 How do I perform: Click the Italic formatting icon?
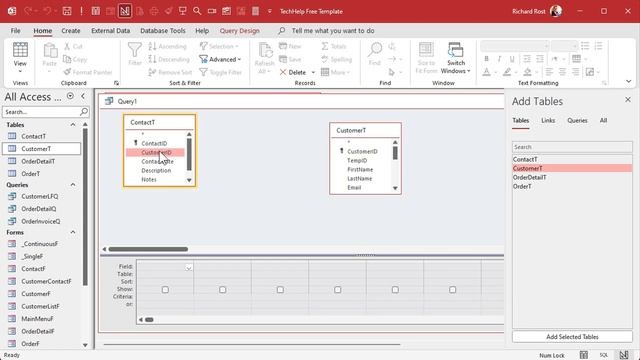point(499,59)
